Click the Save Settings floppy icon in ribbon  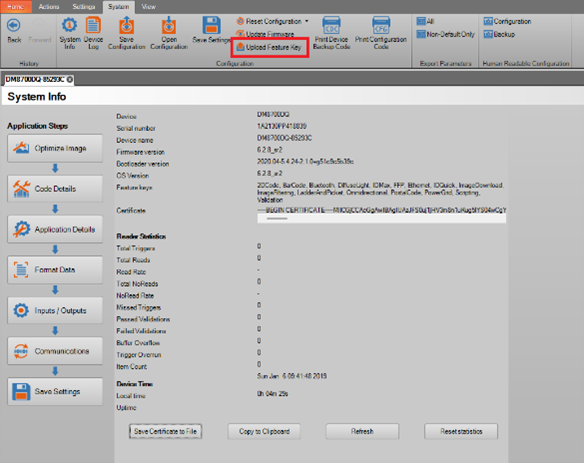click(211, 26)
